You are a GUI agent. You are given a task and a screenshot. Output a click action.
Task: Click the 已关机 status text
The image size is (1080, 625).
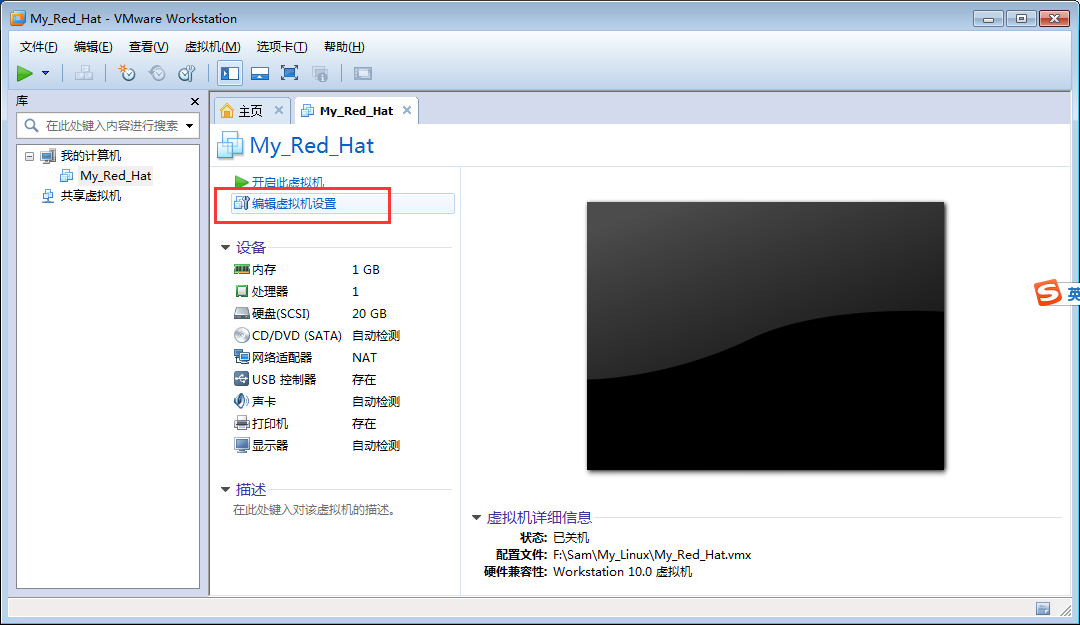571,537
